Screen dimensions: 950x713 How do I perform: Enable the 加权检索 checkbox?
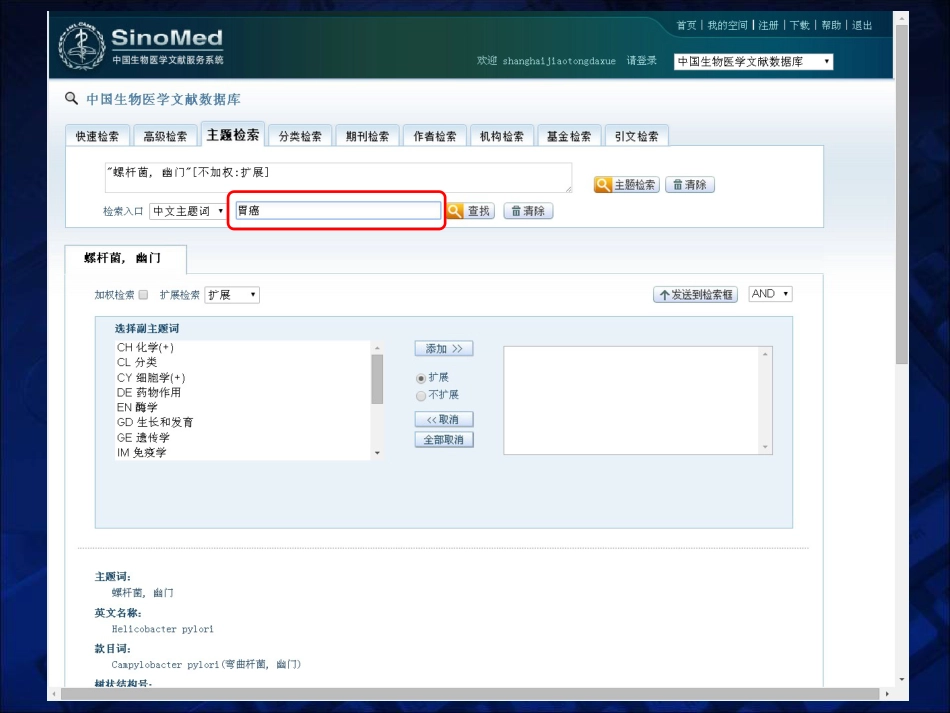[x=144, y=294]
